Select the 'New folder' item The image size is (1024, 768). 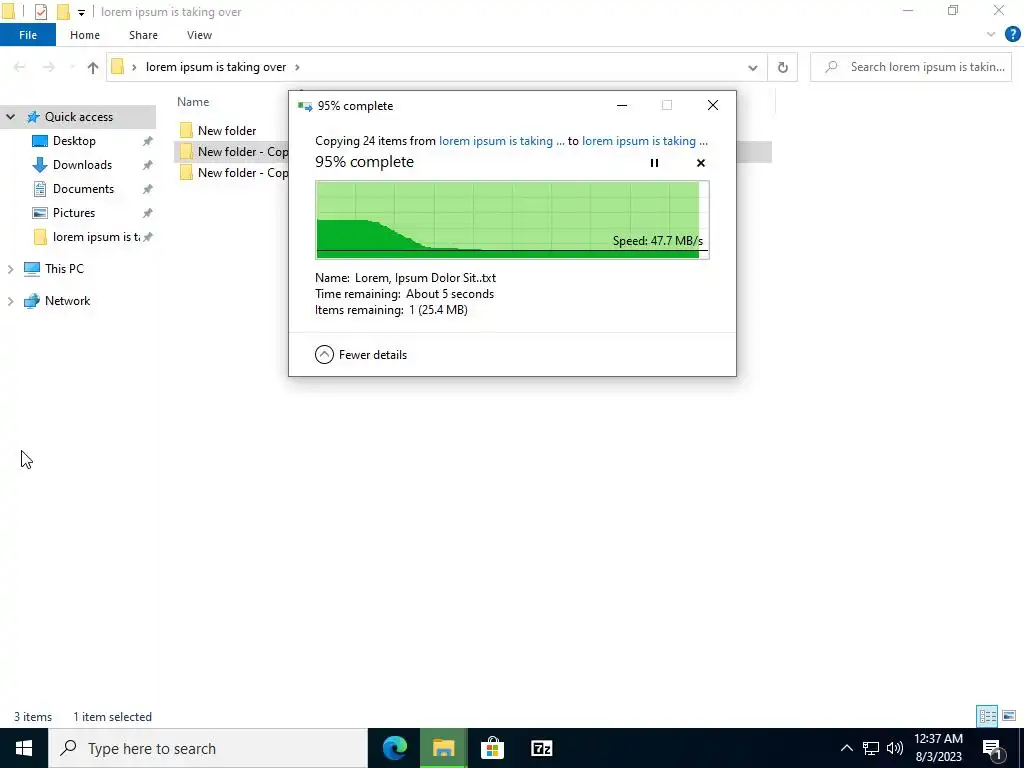(x=227, y=131)
